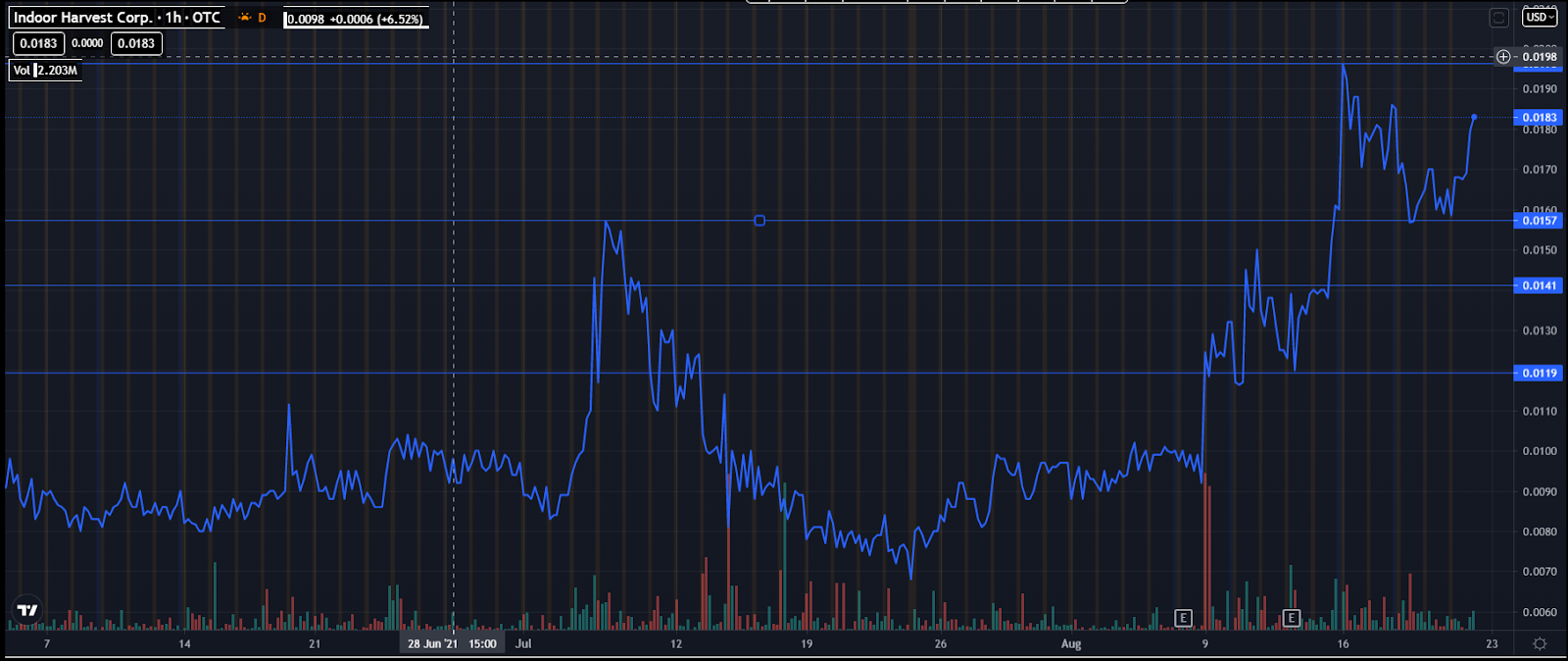
Task: Click the left 0.0183 price box
Action: point(39,43)
